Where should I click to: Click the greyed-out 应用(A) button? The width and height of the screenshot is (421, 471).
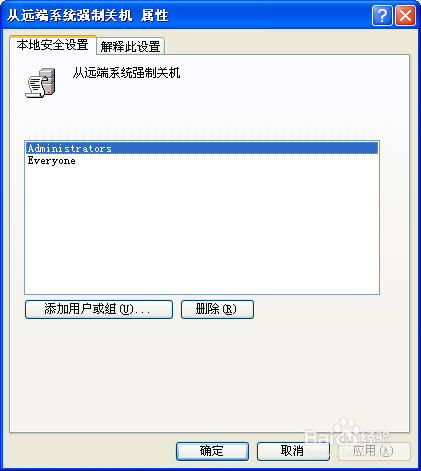pos(374,451)
